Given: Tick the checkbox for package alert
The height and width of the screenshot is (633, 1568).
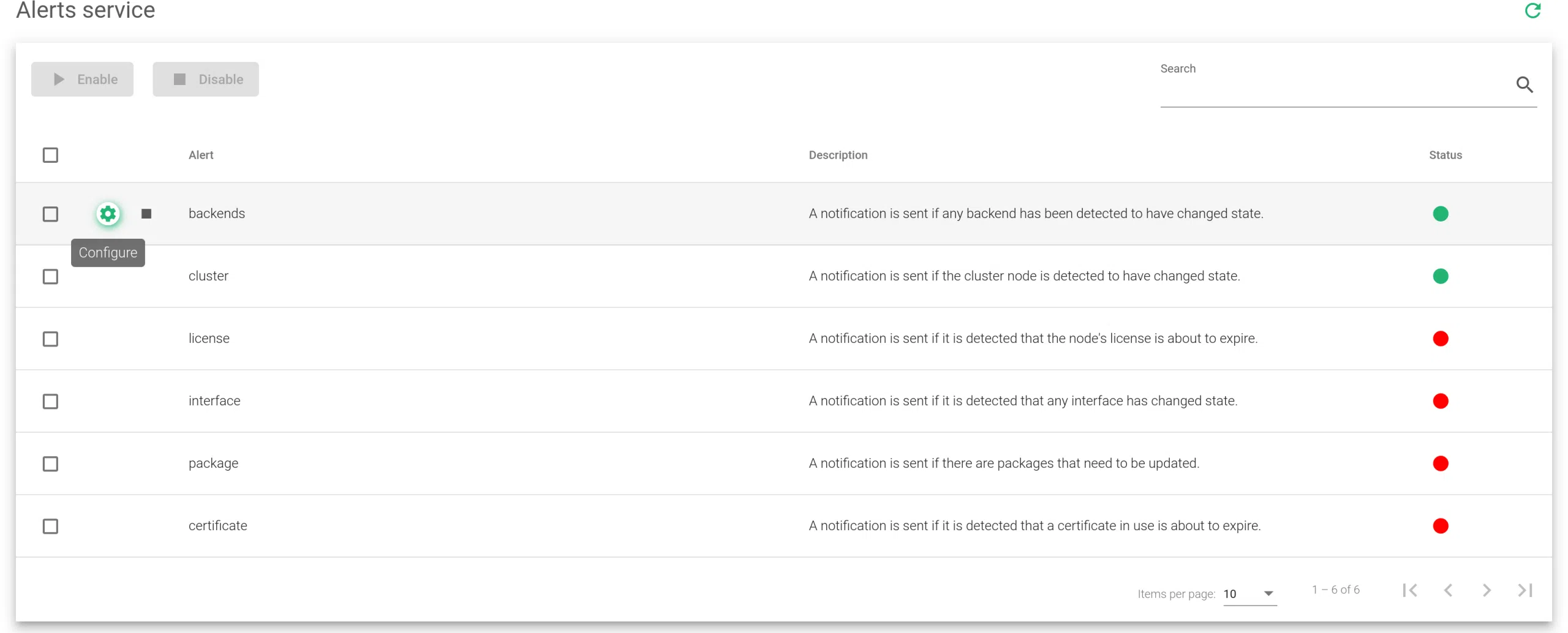Looking at the screenshot, I should pyautogui.click(x=50, y=463).
